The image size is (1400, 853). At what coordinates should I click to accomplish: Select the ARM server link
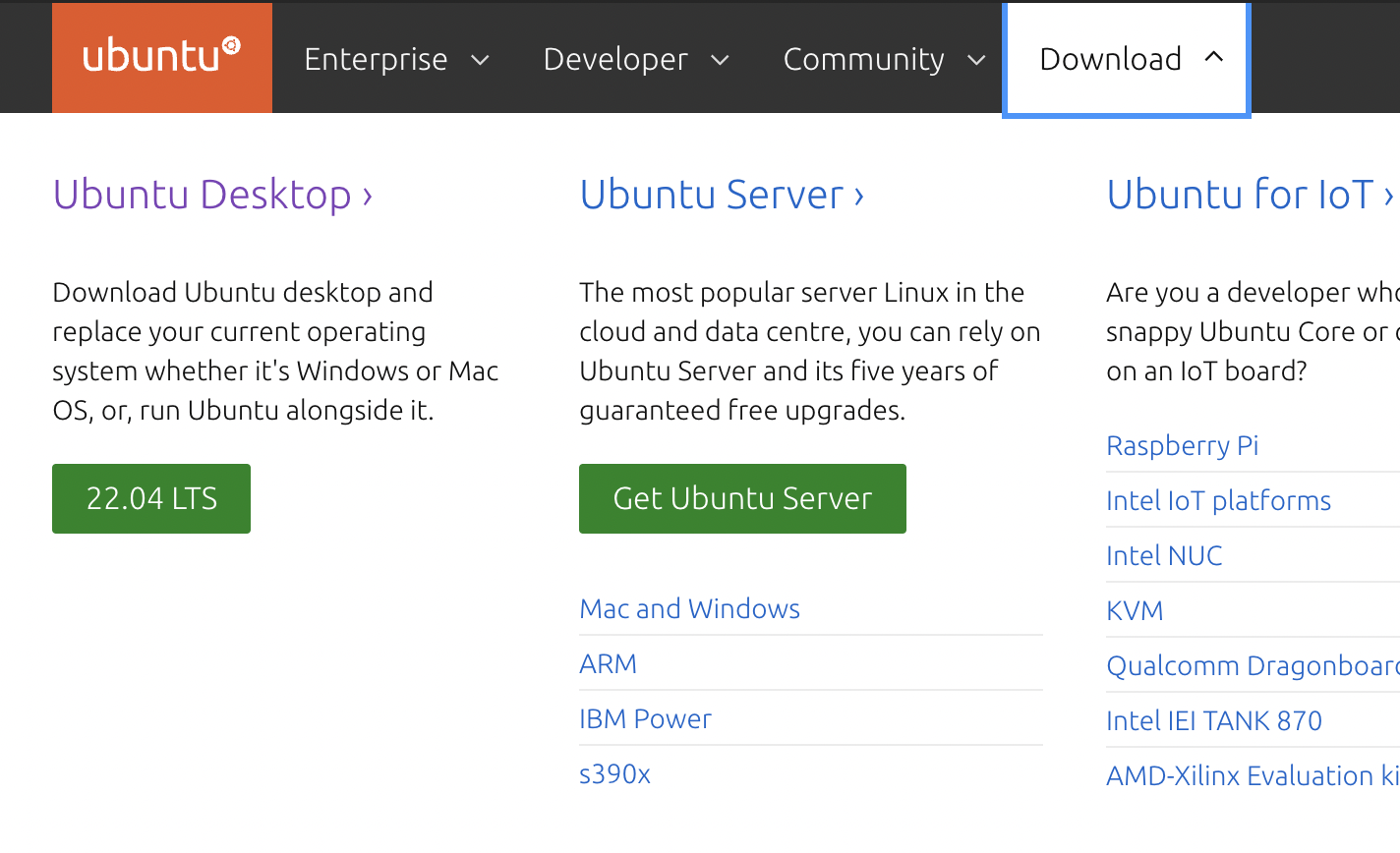pyautogui.click(x=608, y=664)
